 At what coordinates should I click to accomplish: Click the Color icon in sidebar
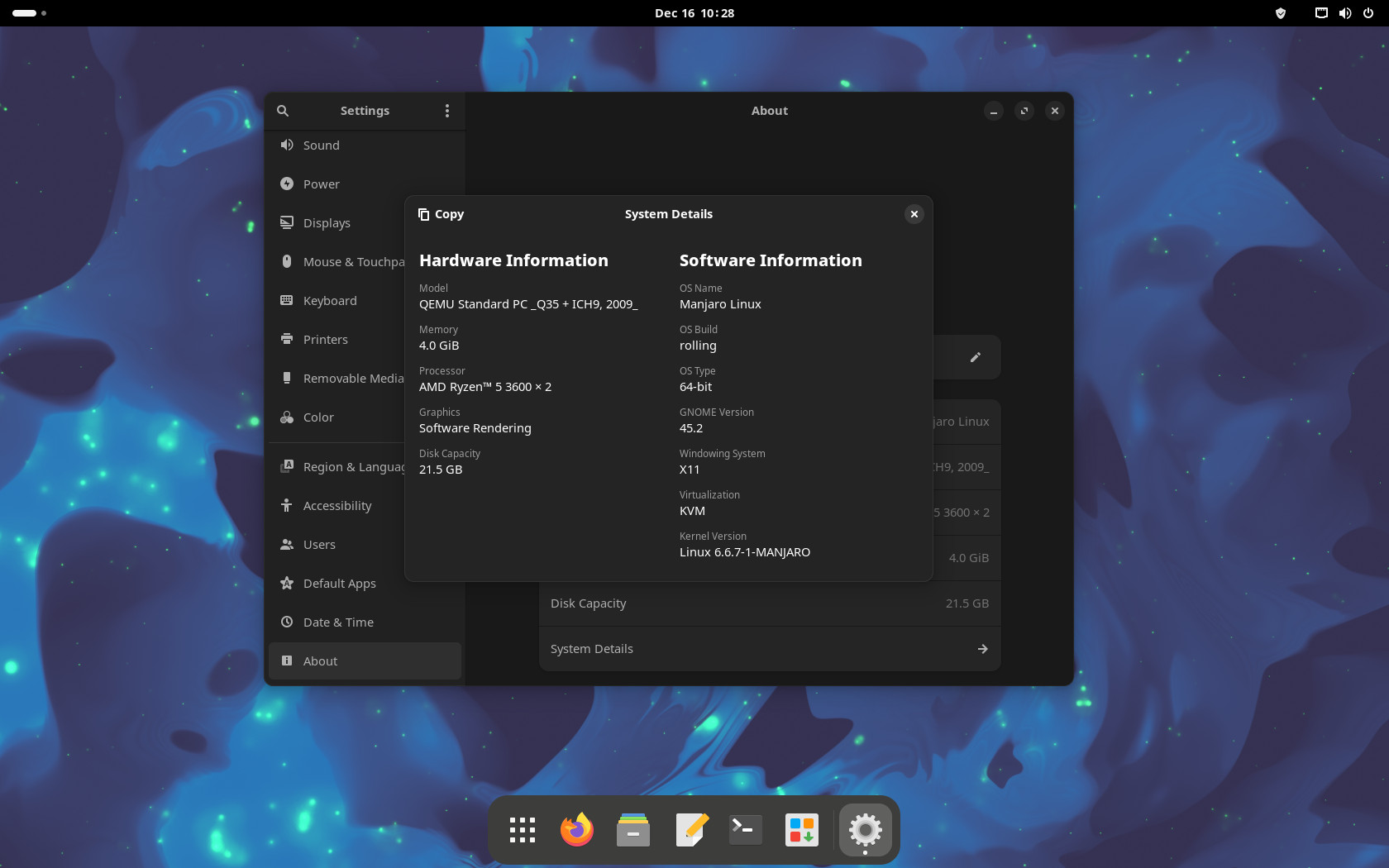287,417
